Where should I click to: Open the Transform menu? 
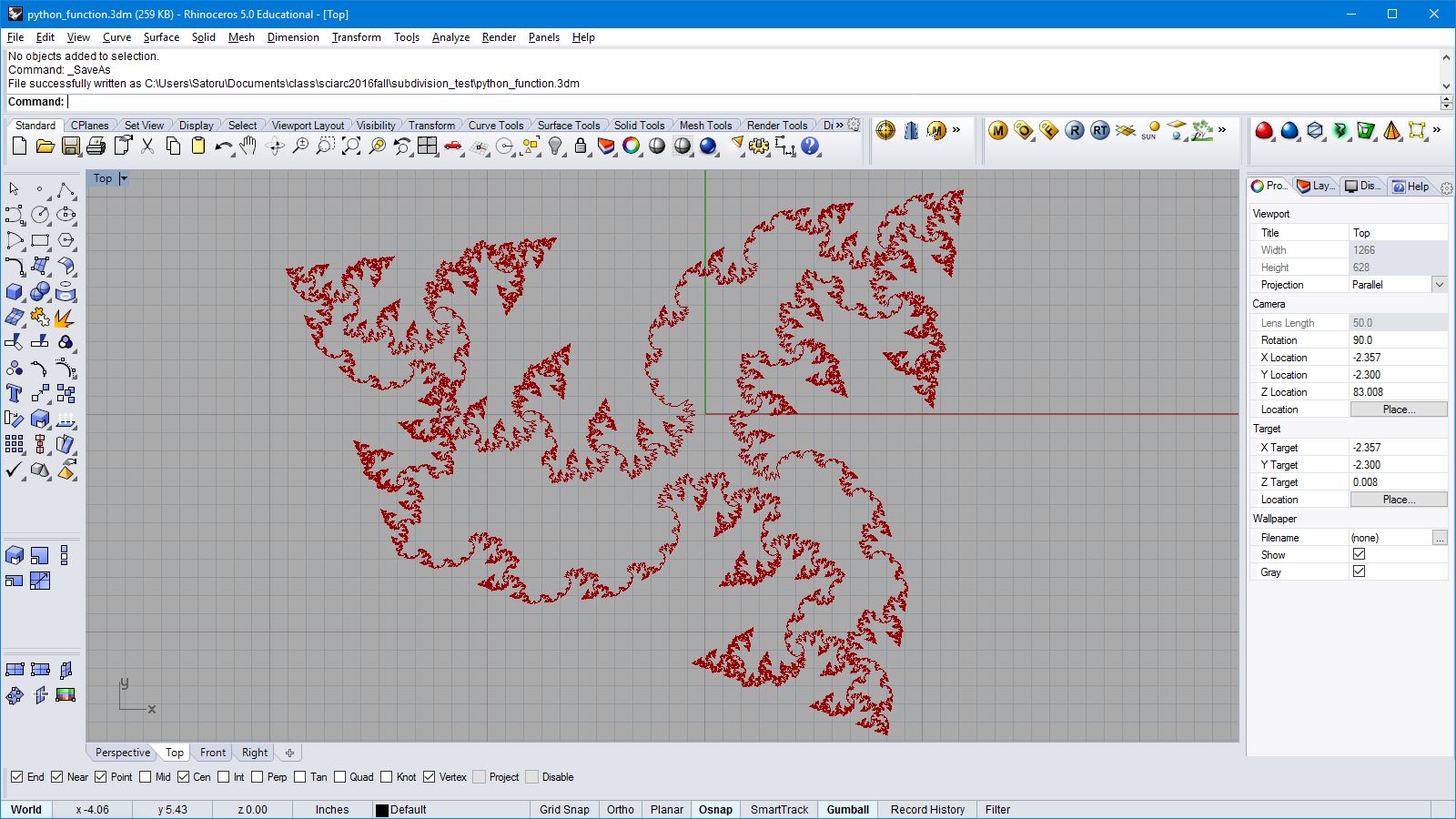pos(356,37)
